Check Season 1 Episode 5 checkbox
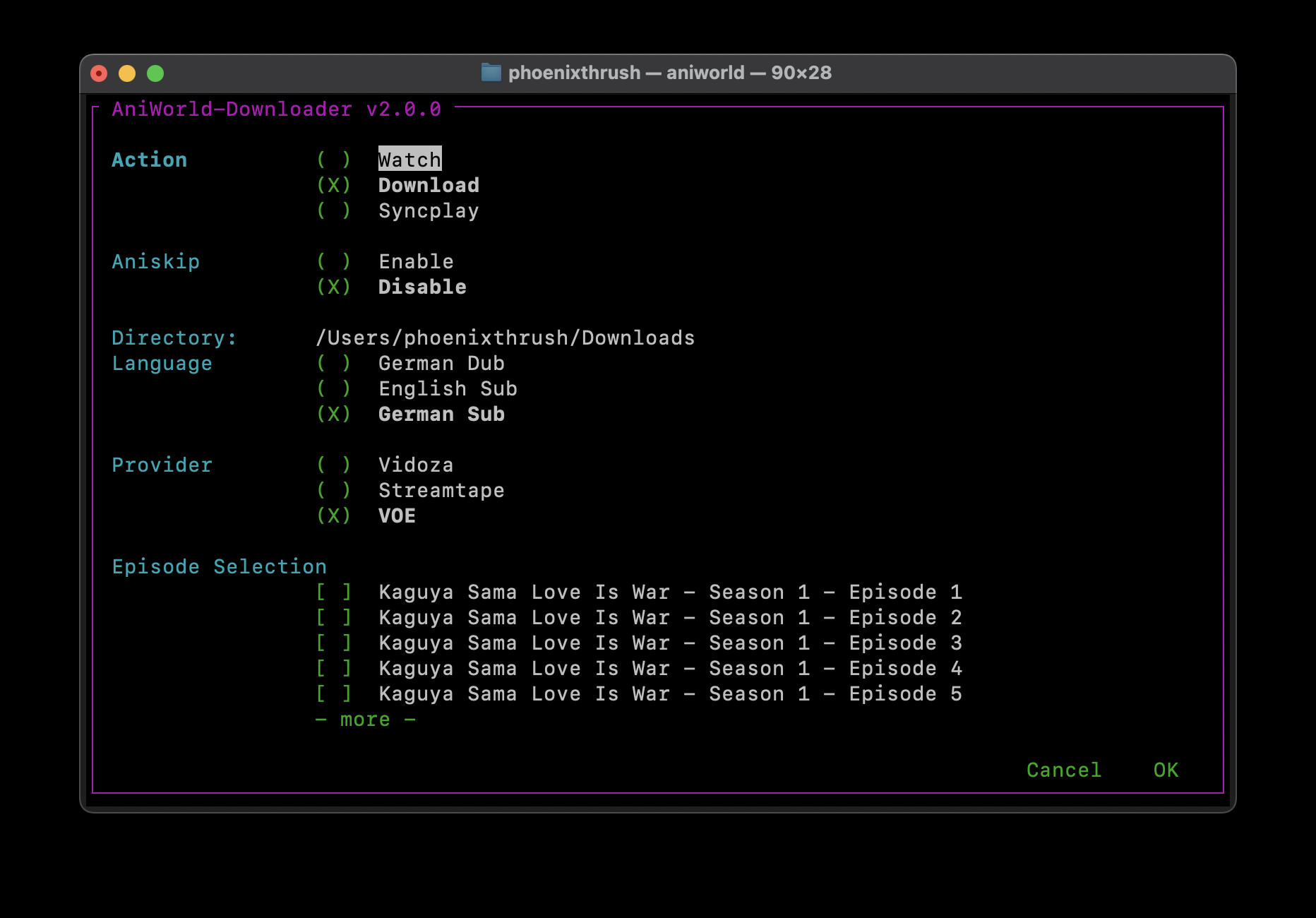Screen dimensions: 1316x918 tap(333, 694)
